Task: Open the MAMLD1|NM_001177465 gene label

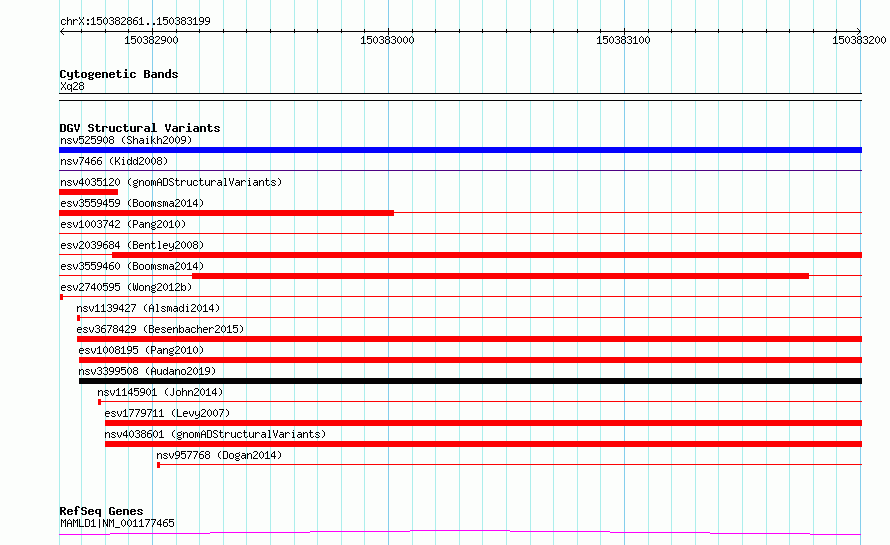Action: pyautogui.click(x=117, y=523)
